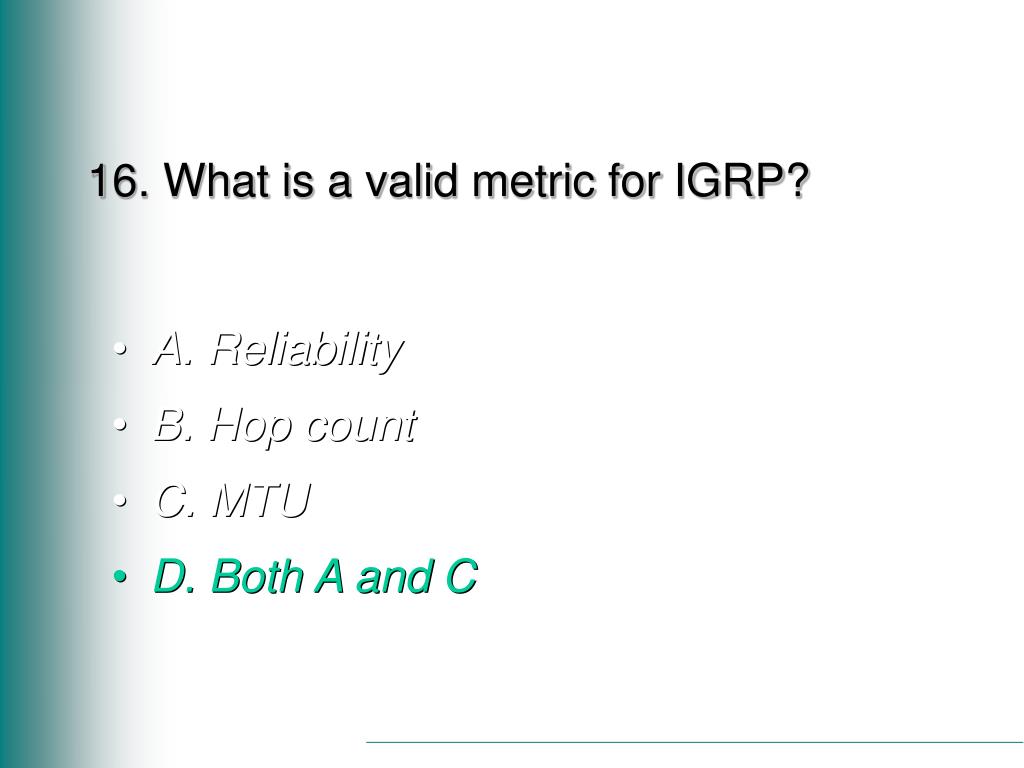Select answer B. Hop count
This screenshot has height=768, width=1024.
(285, 426)
